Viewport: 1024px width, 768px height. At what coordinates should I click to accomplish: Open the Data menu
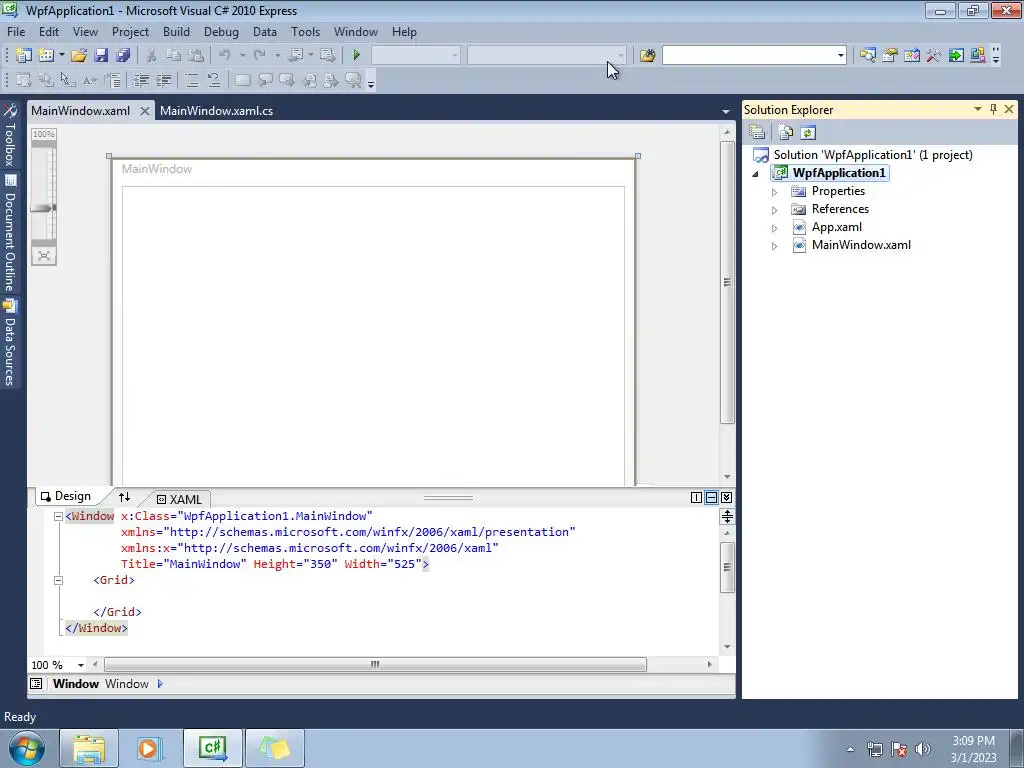(x=264, y=31)
